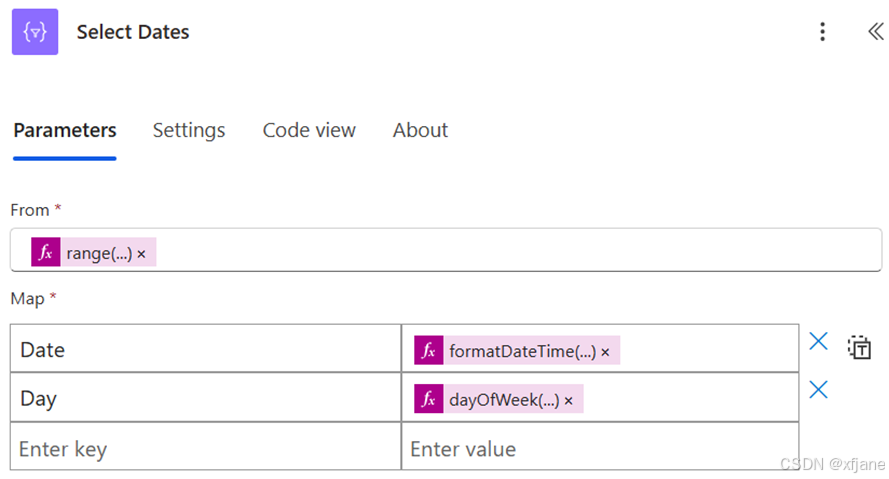Switch to the Parameters tab

point(65,130)
